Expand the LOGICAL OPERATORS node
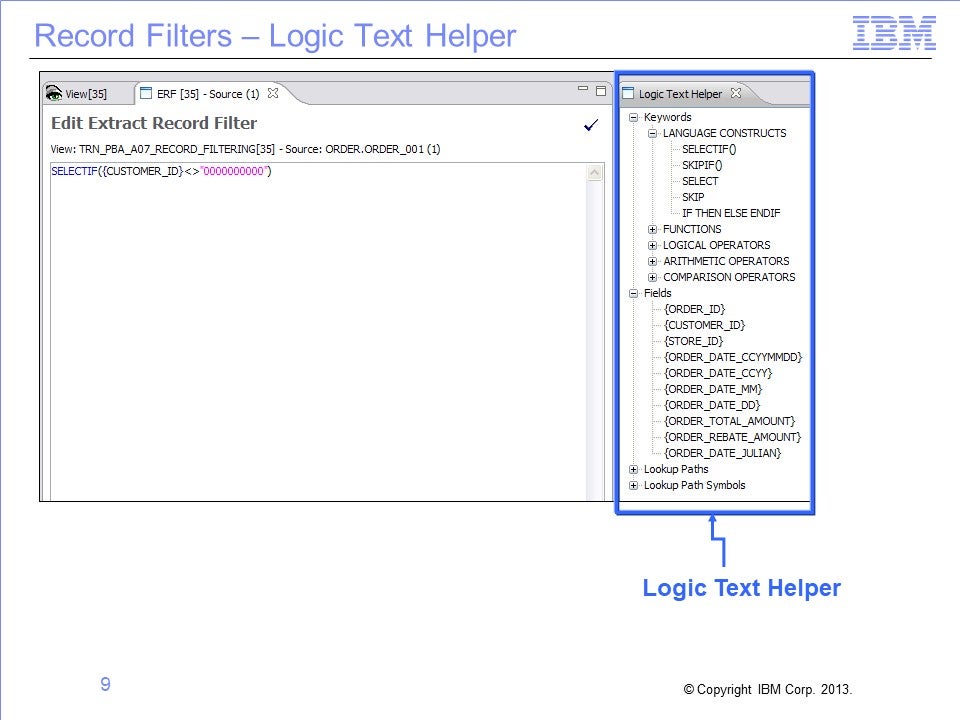The height and width of the screenshot is (720, 960). [x=653, y=245]
